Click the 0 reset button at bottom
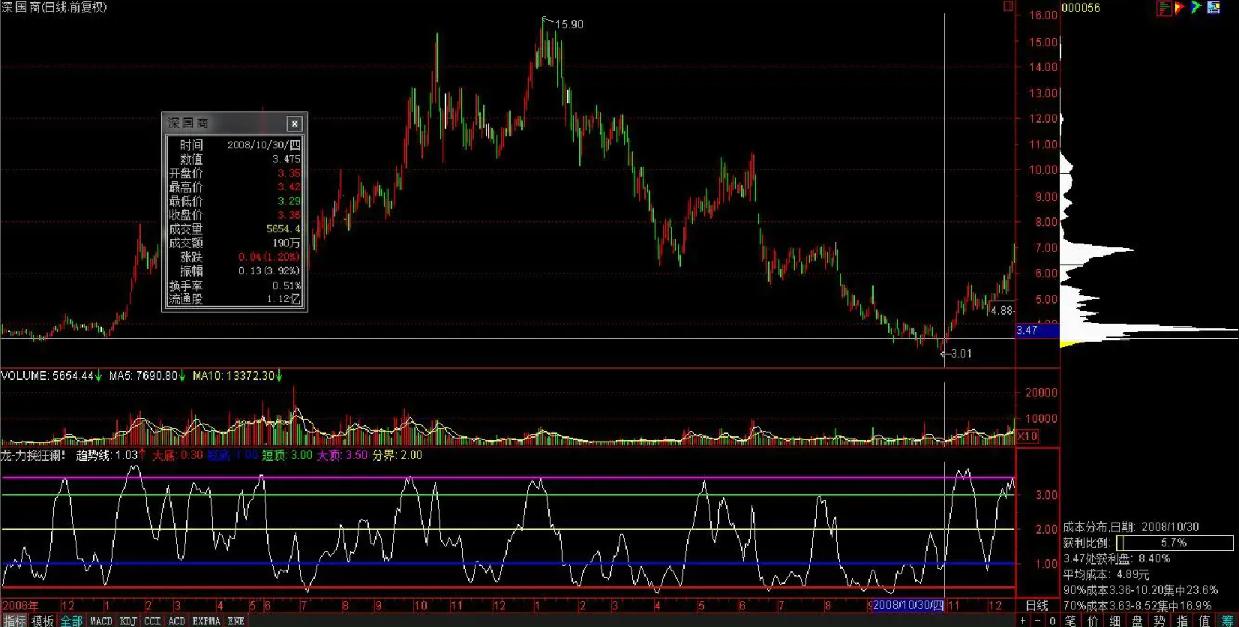This screenshot has height=627, width=1239. point(1051,621)
